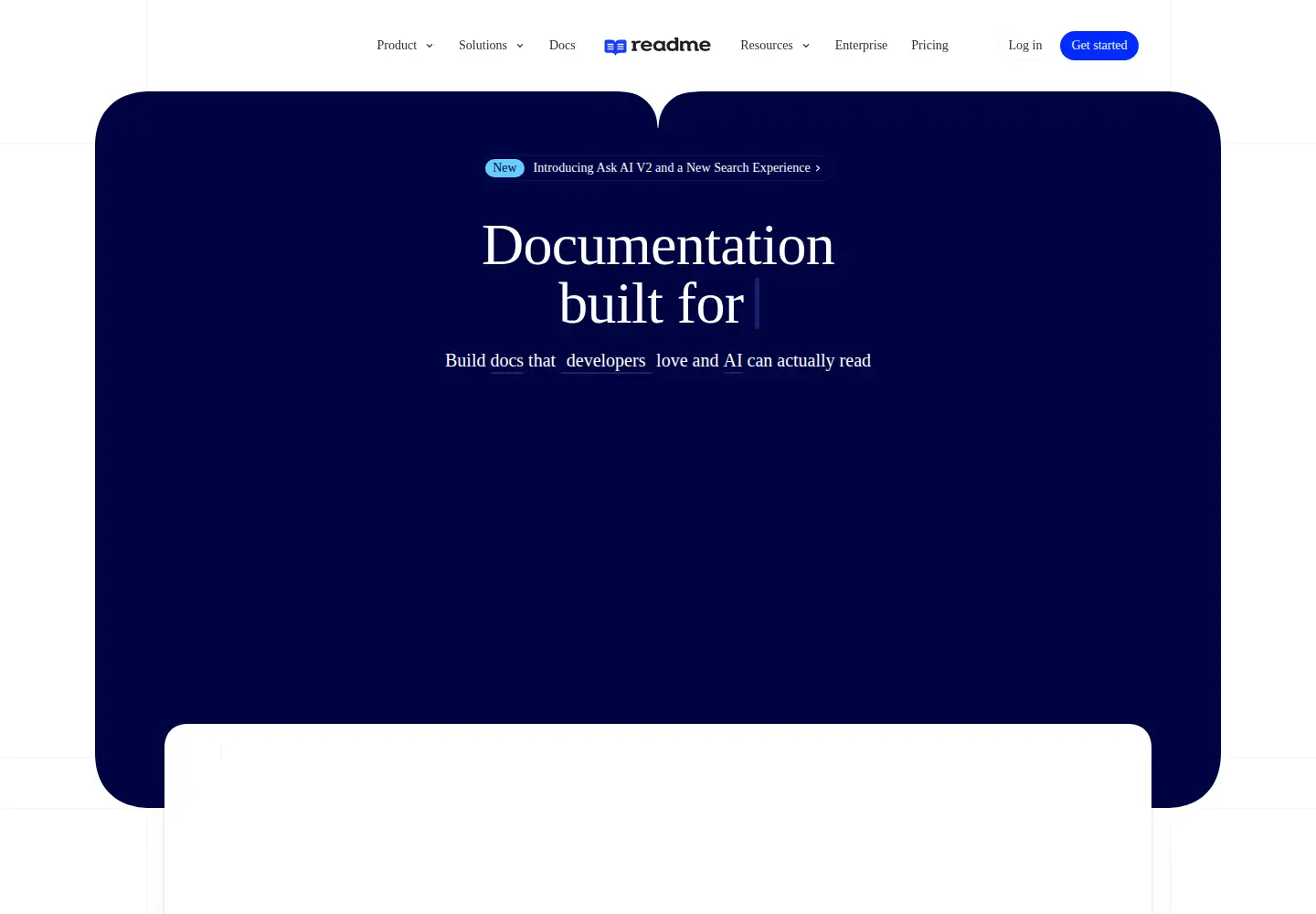Open the Docs navigation link
This screenshot has height=914, width=1316.
click(562, 46)
